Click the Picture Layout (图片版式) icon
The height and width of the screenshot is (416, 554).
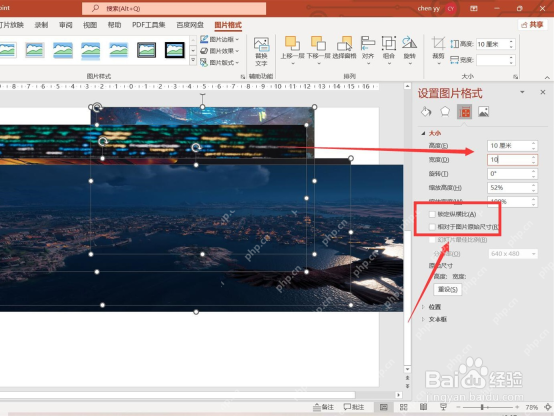click(x=204, y=63)
